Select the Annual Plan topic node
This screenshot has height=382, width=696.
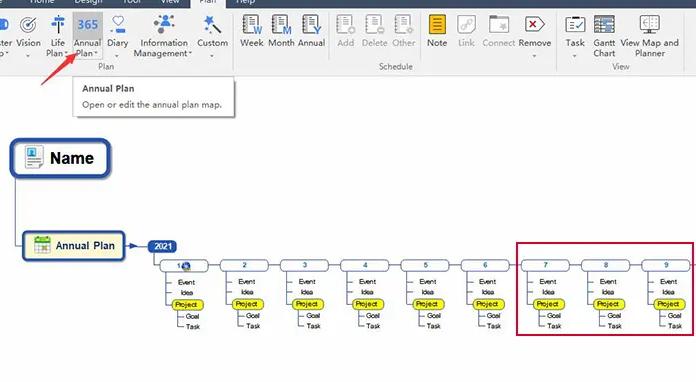pos(74,246)
